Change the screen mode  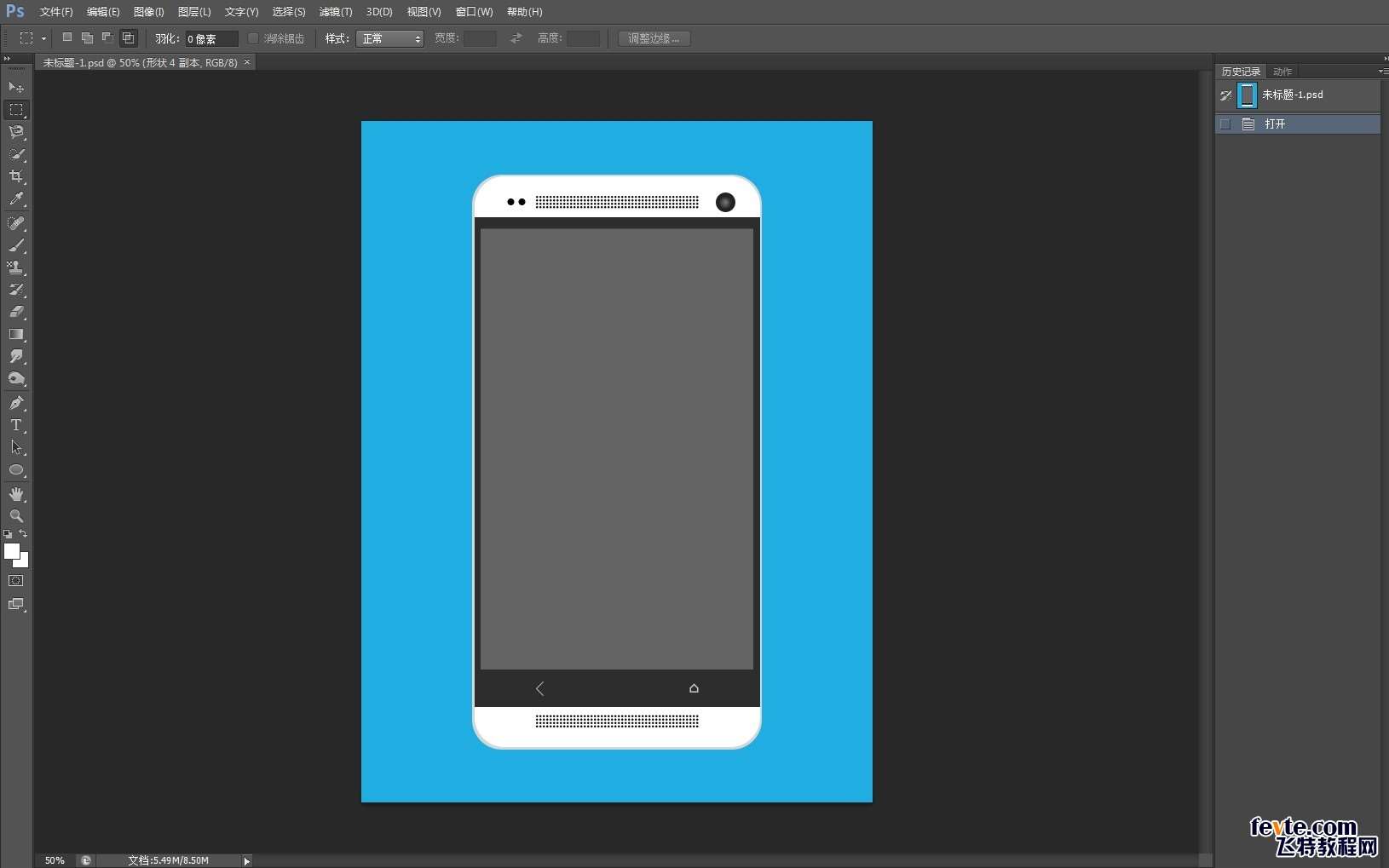click(x=16, y=605)
